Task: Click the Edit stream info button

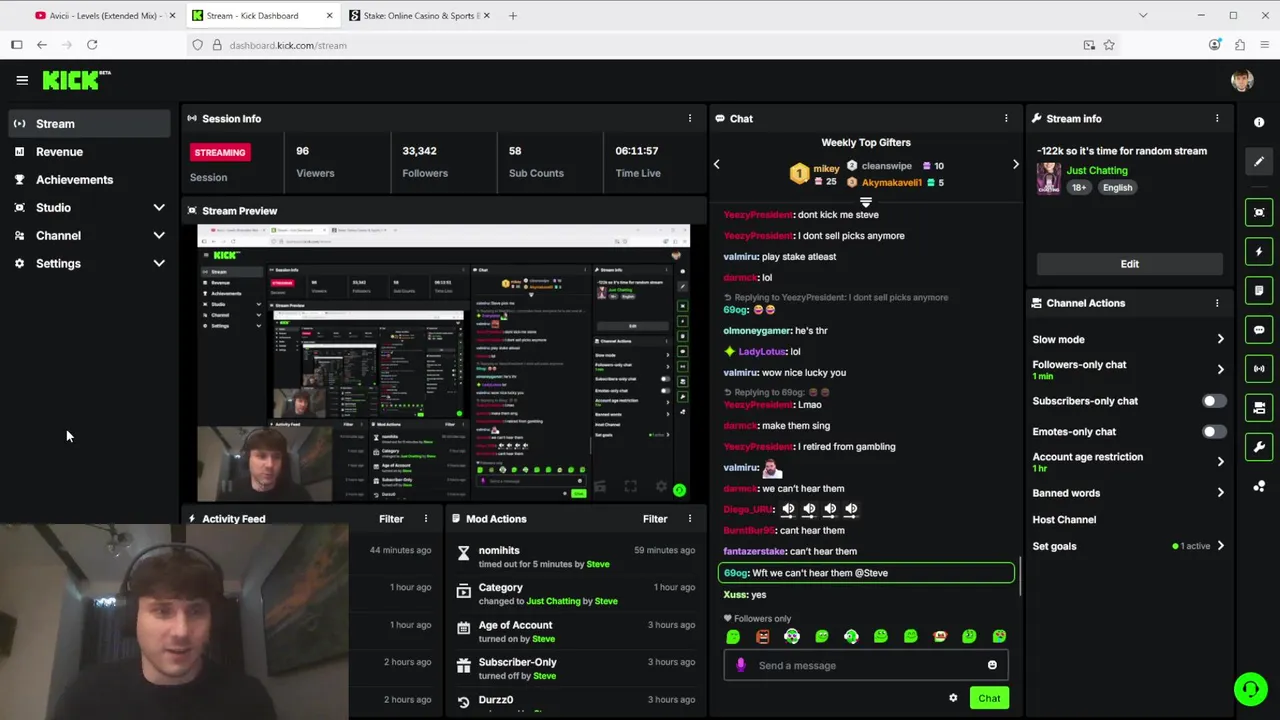Action: point(1129,264)
